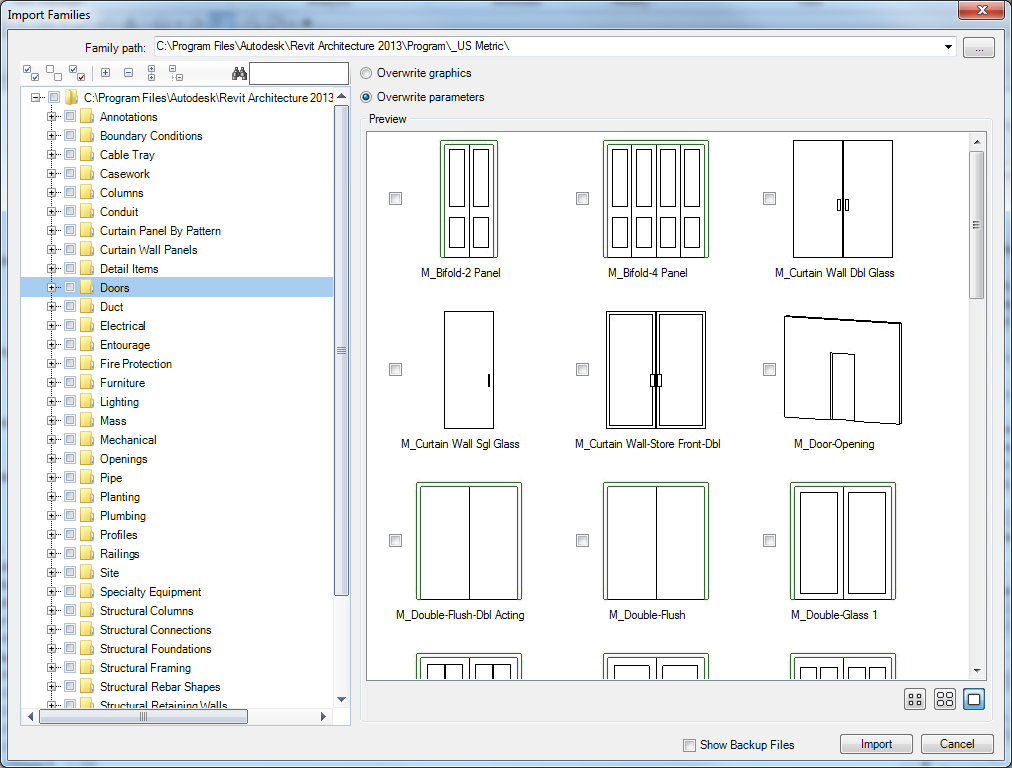Select the Overwrite graphics radio button
Viewport: 1012px width, 768px height.
(x=366, y=73)
